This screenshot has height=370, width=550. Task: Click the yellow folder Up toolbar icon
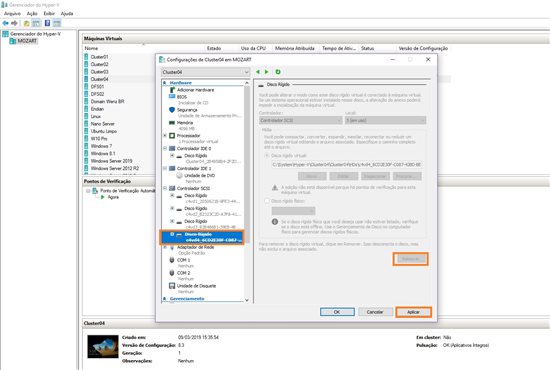(x=26, y=23)
